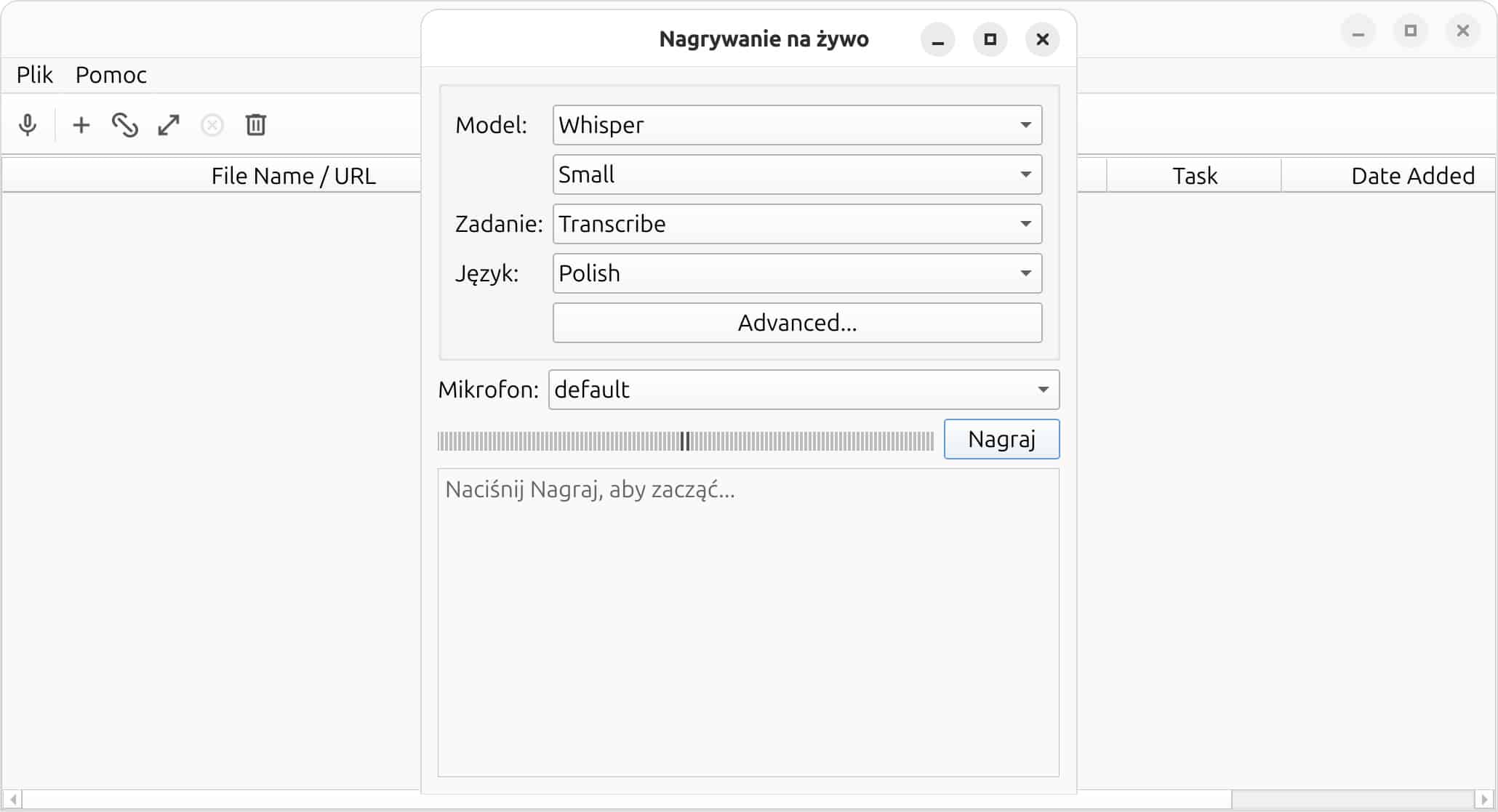Image resolution: width=1498 pixels, height=812 pixels.
Task: Open the Plik menu
Action: (x=34, y=75)
